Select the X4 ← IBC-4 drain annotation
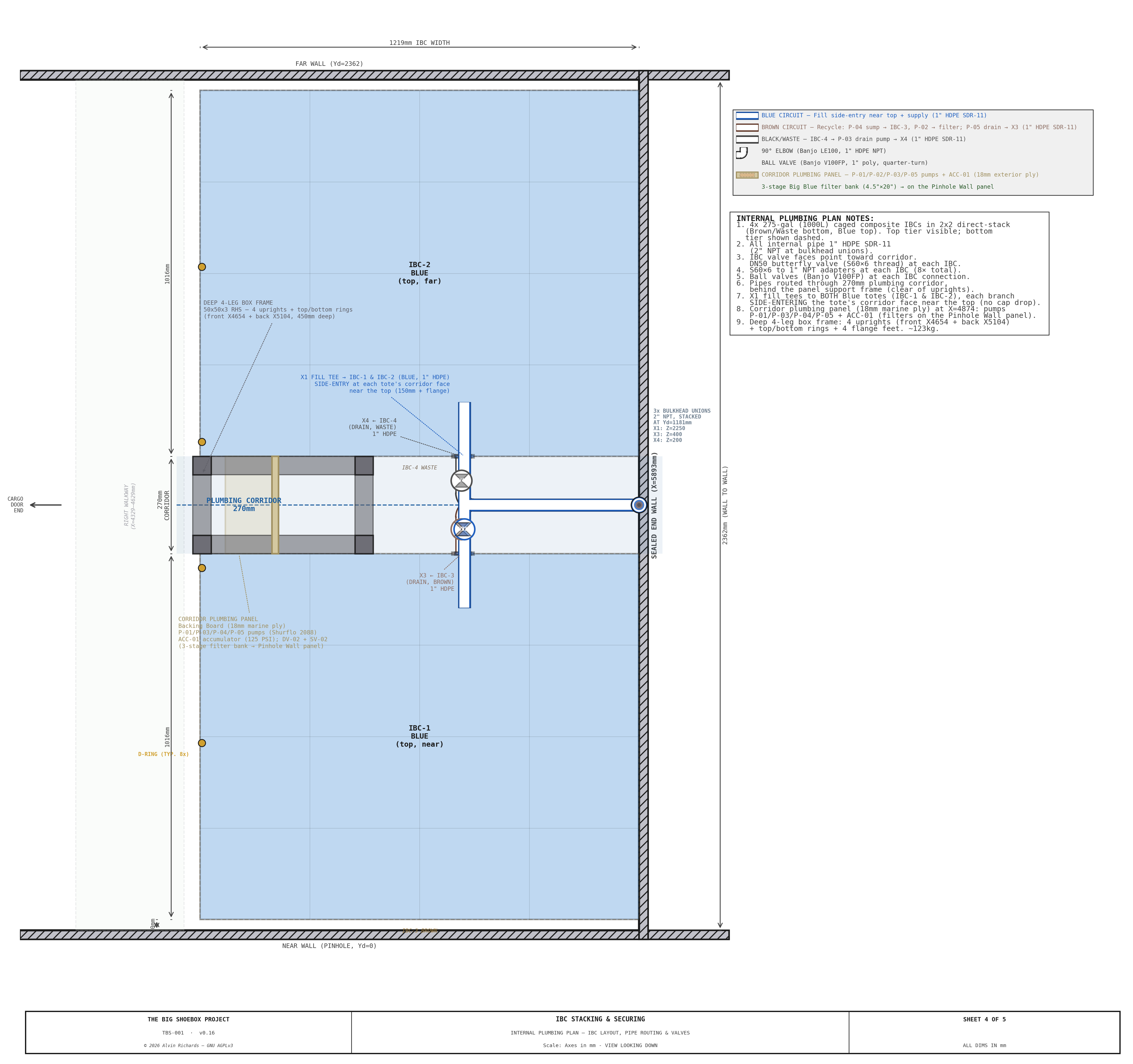This screenshot has height=1064, width=1133. pos(372,427)
